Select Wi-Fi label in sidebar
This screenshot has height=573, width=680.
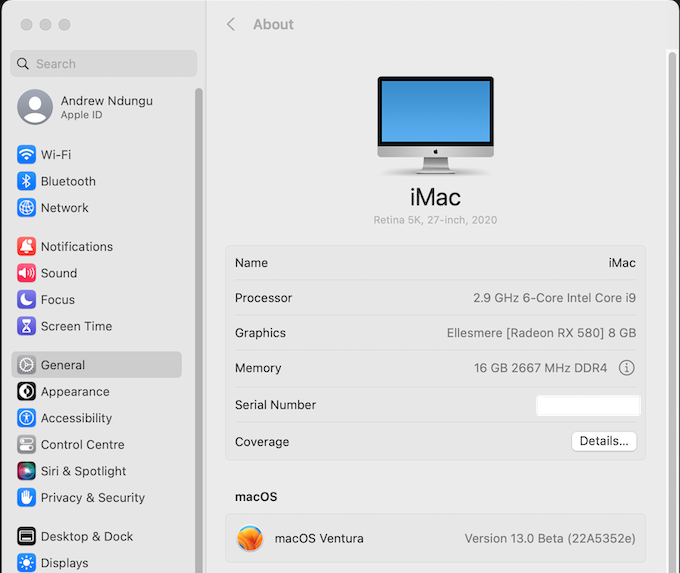tap(56, 154)
